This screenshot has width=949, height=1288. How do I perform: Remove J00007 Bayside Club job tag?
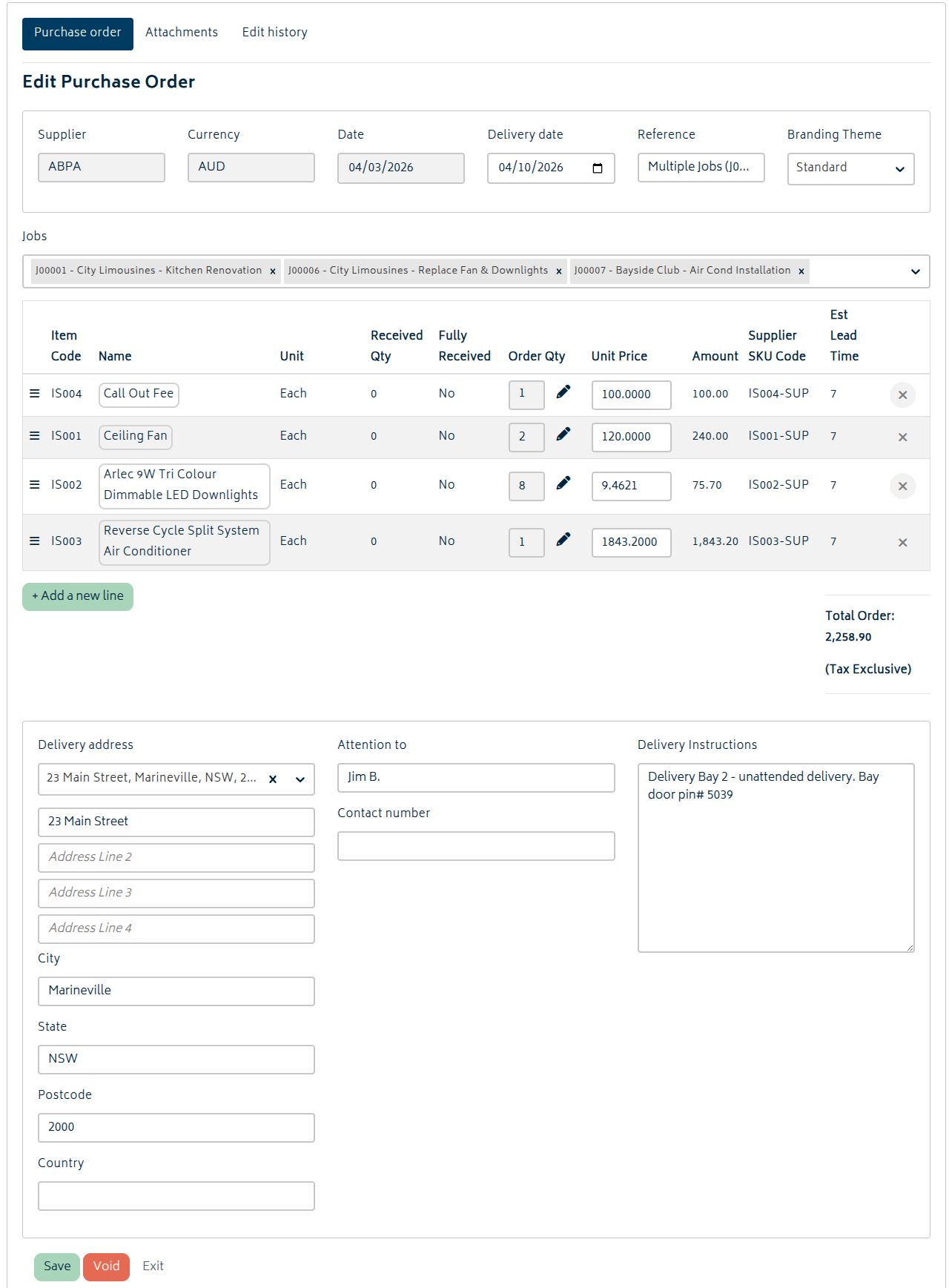pos(801,271)
